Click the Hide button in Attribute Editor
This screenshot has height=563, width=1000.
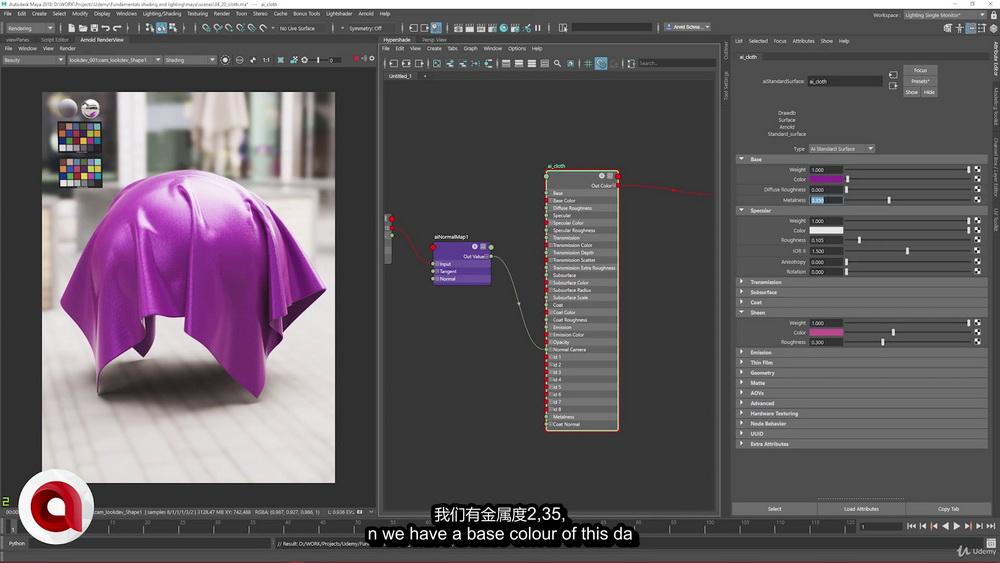click(x=929, y=92)
